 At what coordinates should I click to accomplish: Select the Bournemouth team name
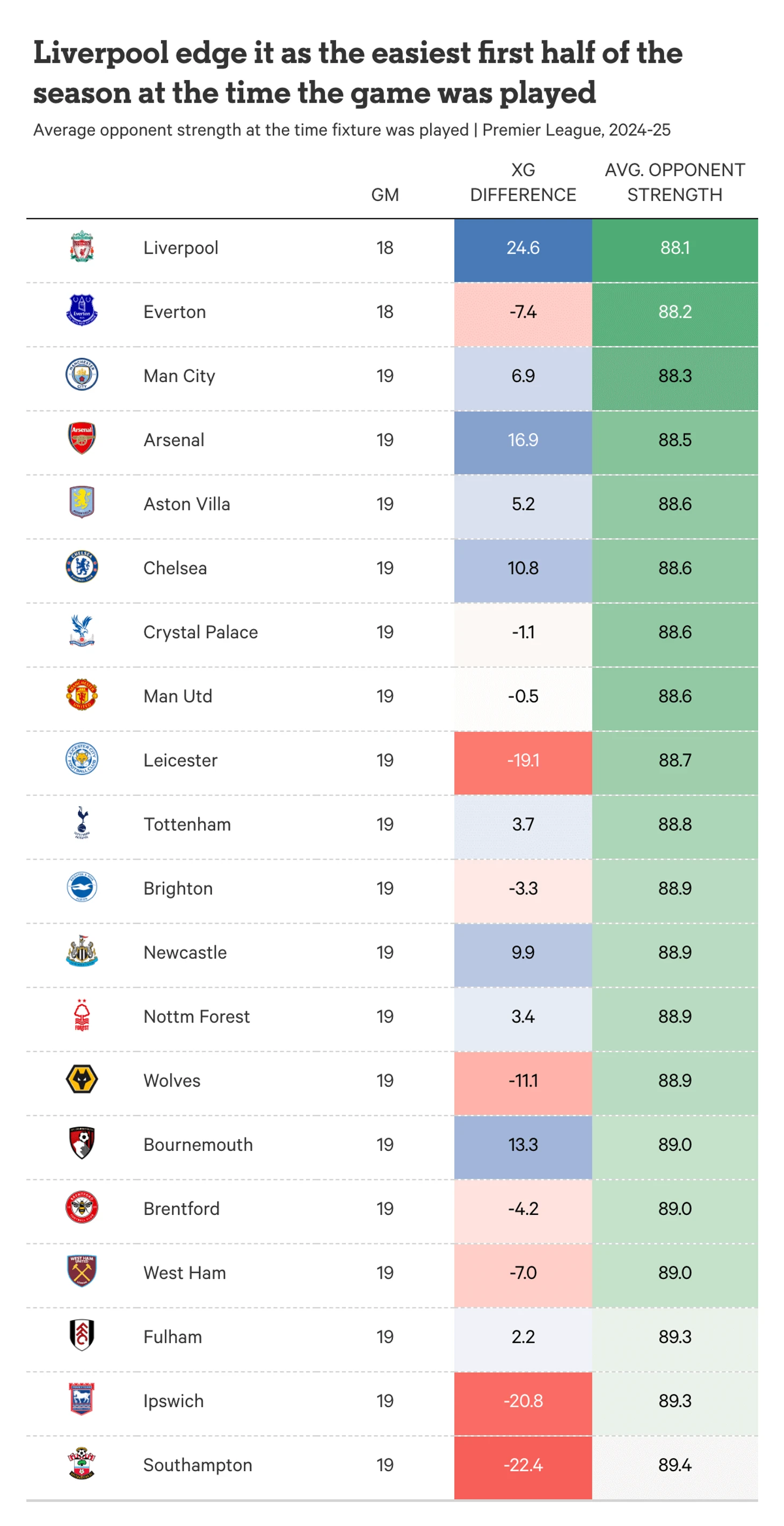(198, 1144)
